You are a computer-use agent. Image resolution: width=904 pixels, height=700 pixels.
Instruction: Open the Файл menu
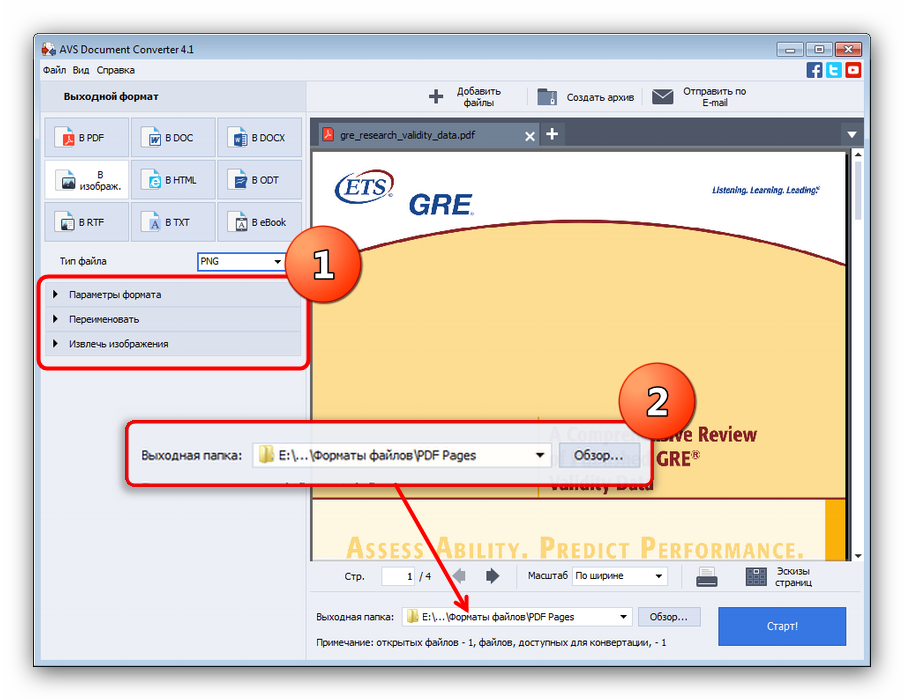pos(54,70)
